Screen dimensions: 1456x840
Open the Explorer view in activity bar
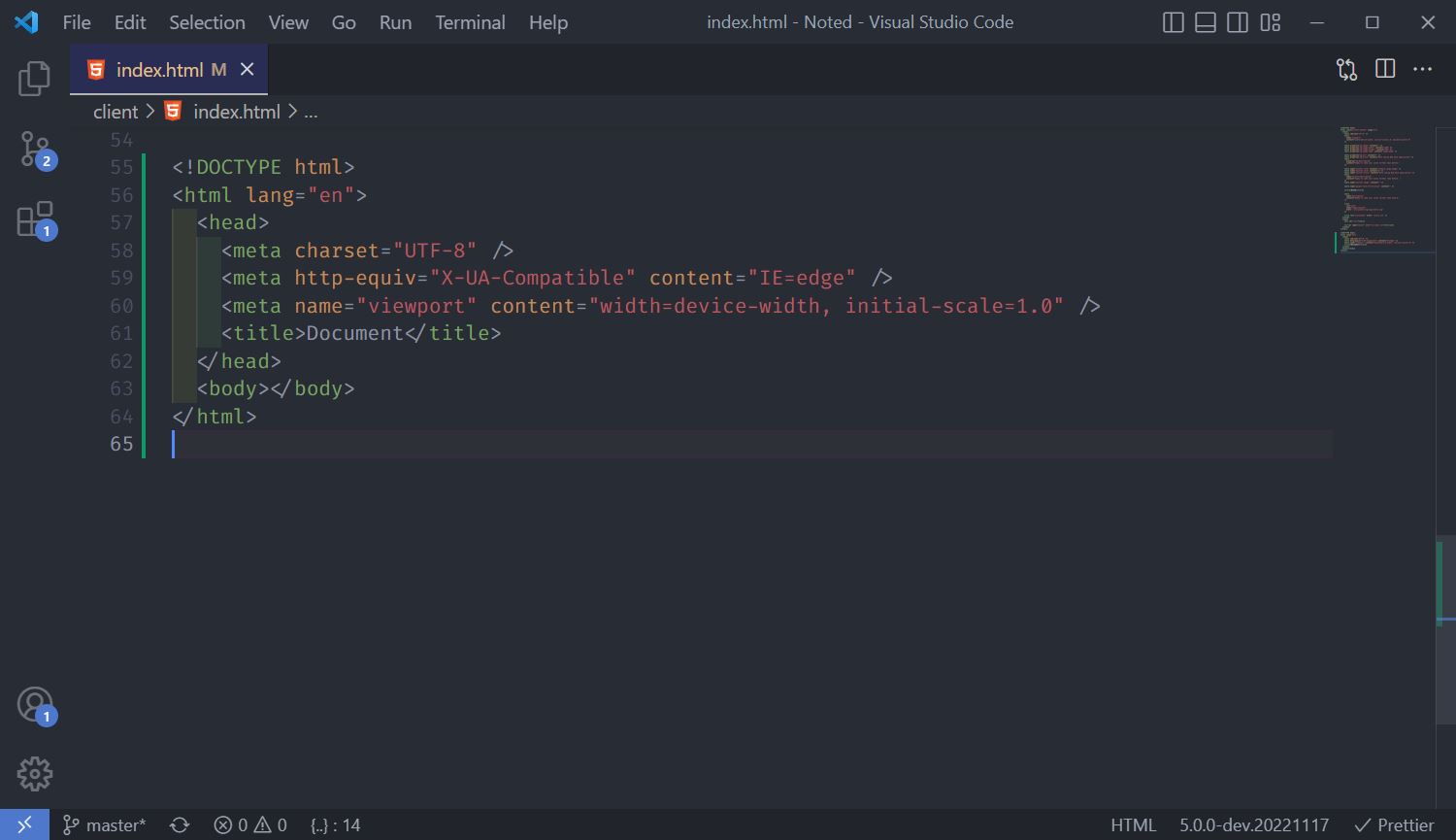(x=34, y=79)
